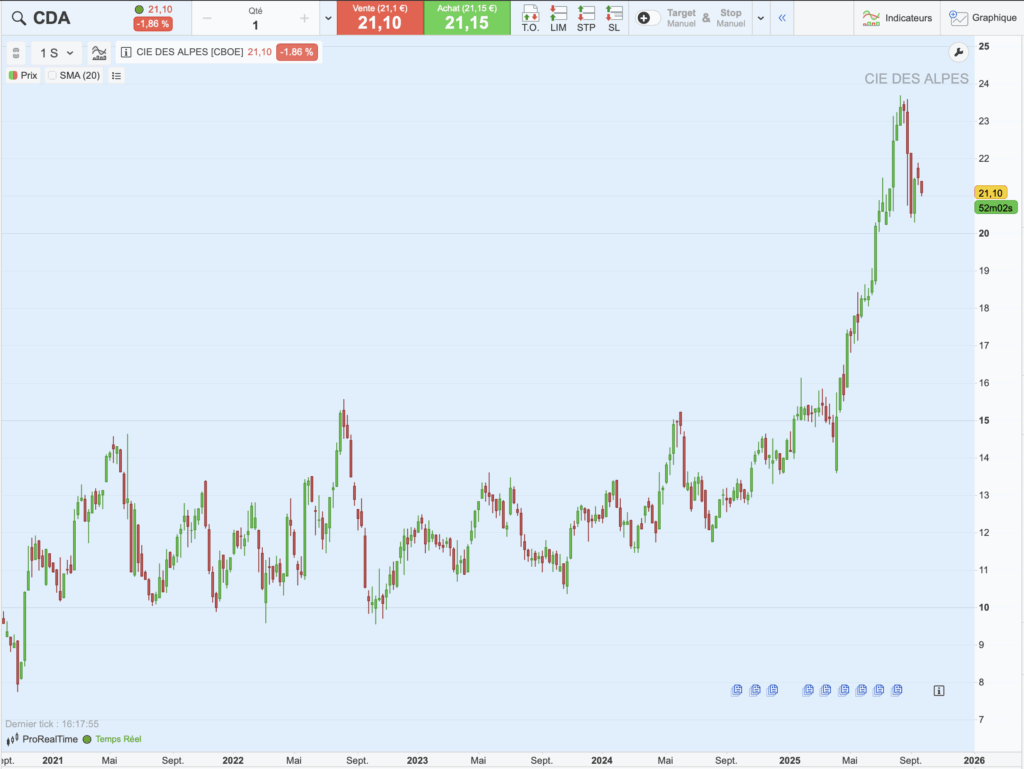
Task: Open the info icon near the bottom timeline
Action: coord(938,689)
